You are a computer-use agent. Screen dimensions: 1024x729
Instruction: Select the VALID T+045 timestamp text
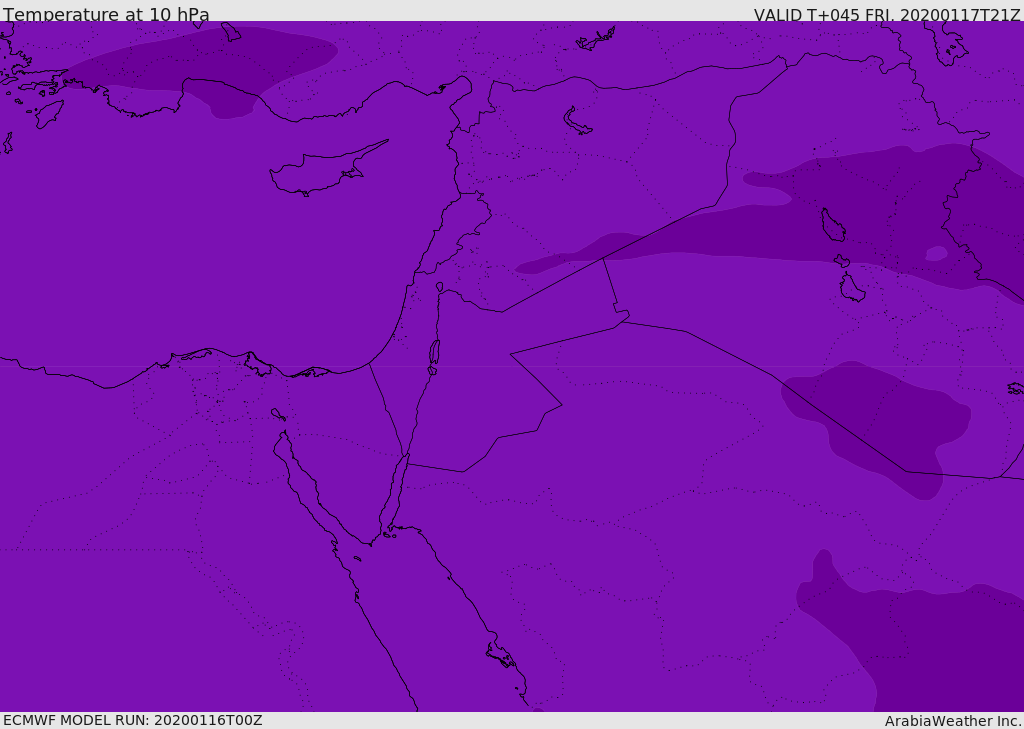(x=886, y=15)
